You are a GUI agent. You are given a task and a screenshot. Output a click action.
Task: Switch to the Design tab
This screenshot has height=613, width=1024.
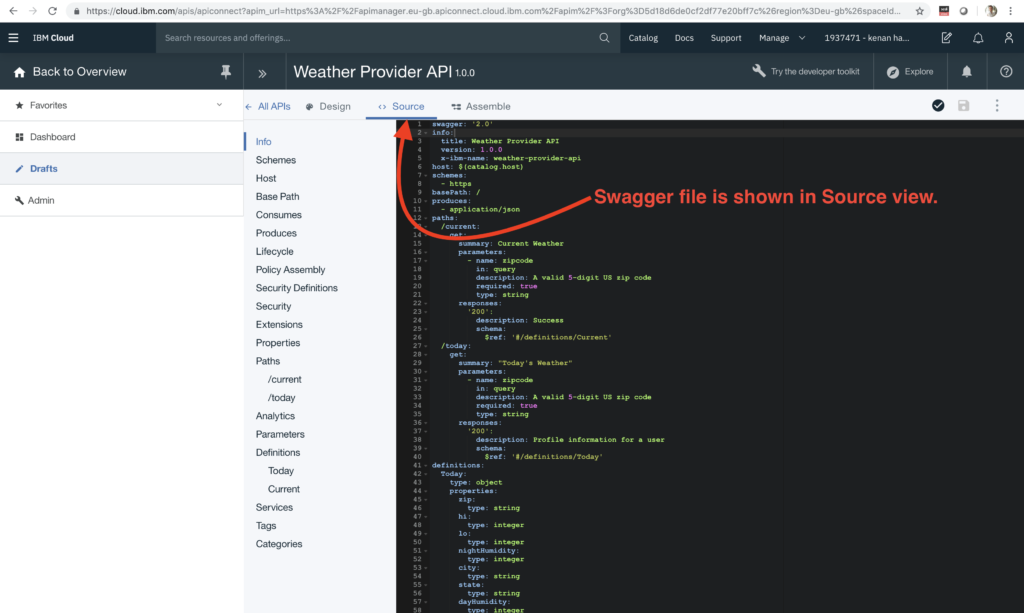[328, 106]
